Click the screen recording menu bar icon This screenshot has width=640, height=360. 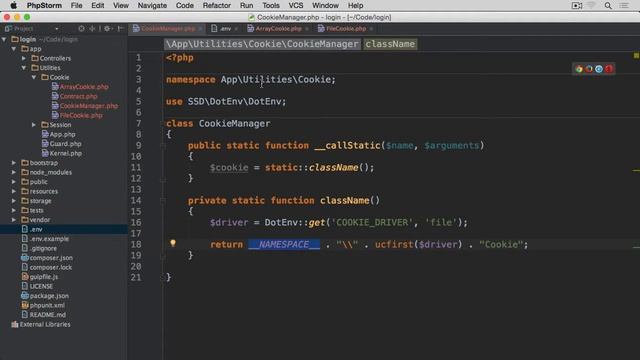coord(577,5)
